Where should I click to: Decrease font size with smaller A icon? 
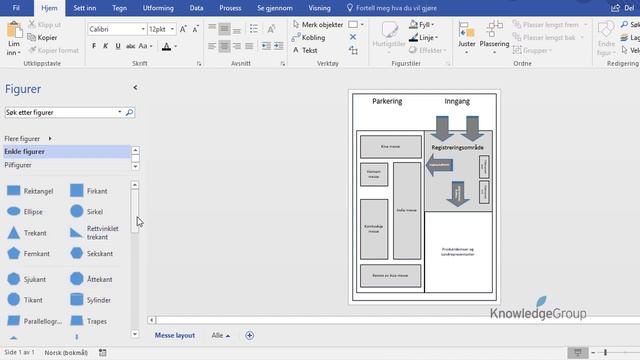(196, 29)
